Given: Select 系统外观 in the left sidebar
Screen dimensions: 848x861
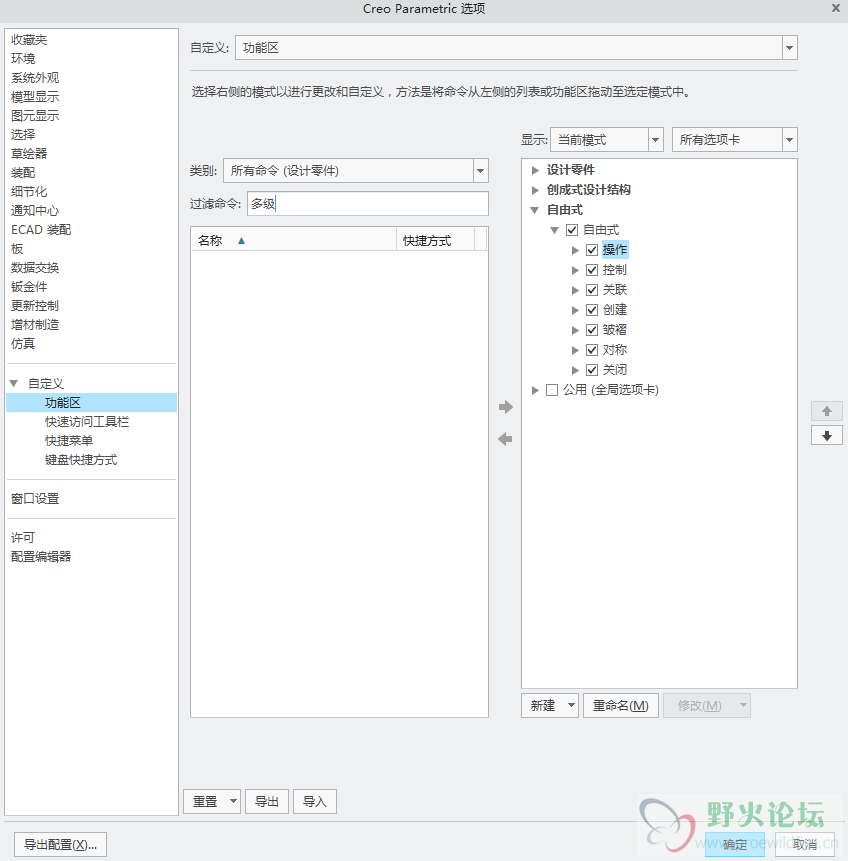Looking at the screenshot, I should tap(35, 77).
